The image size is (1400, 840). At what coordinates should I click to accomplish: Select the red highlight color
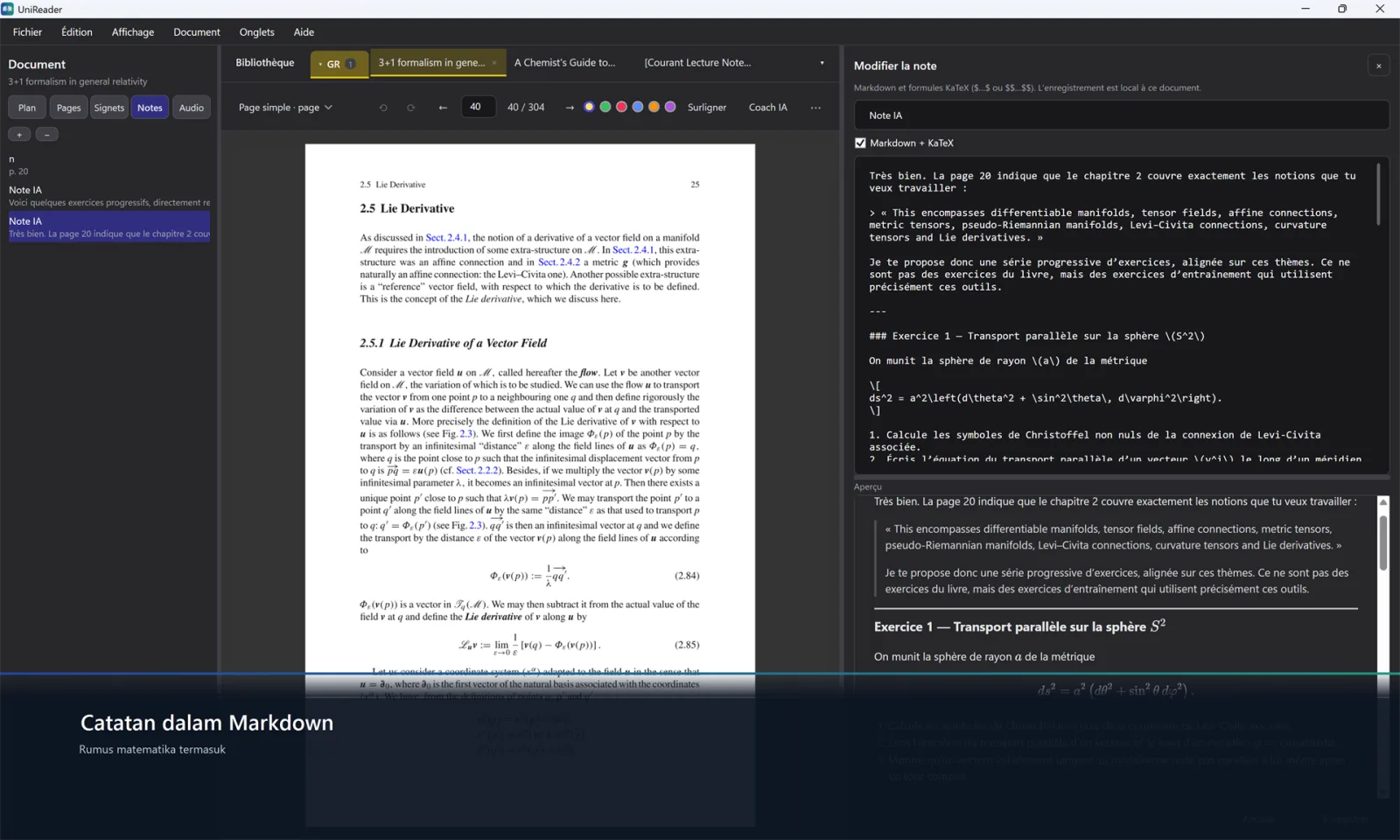(x=621, y=107)
